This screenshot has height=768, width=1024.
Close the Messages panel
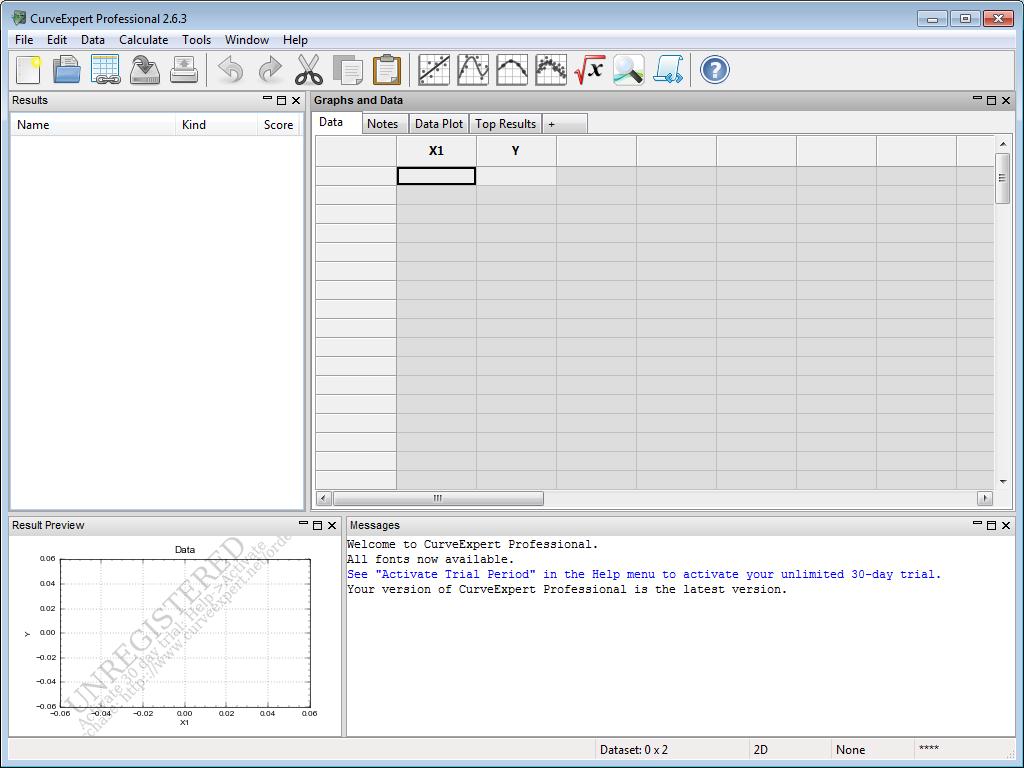(1006, 526)
